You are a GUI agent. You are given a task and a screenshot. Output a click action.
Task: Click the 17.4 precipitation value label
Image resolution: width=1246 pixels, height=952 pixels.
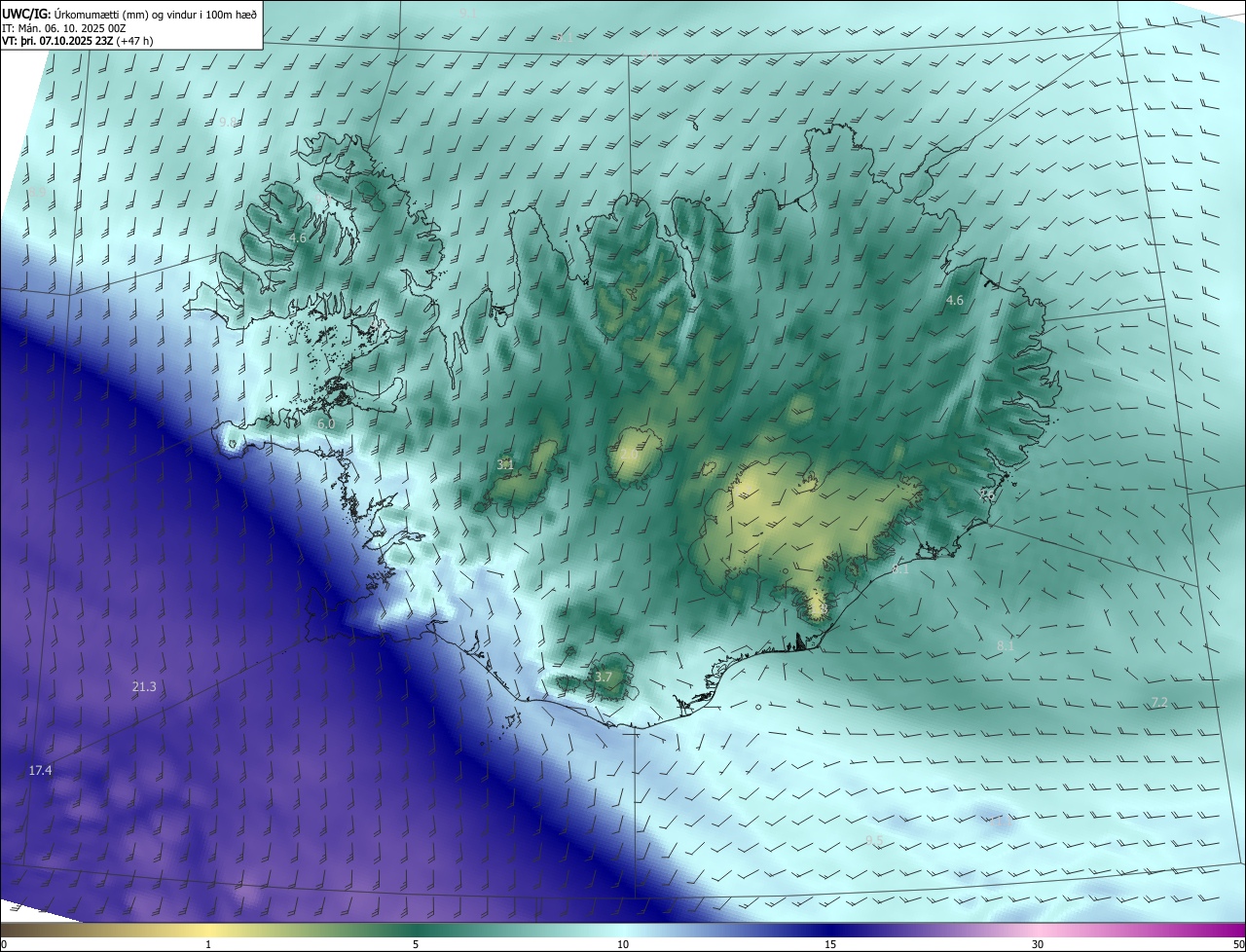40,770
